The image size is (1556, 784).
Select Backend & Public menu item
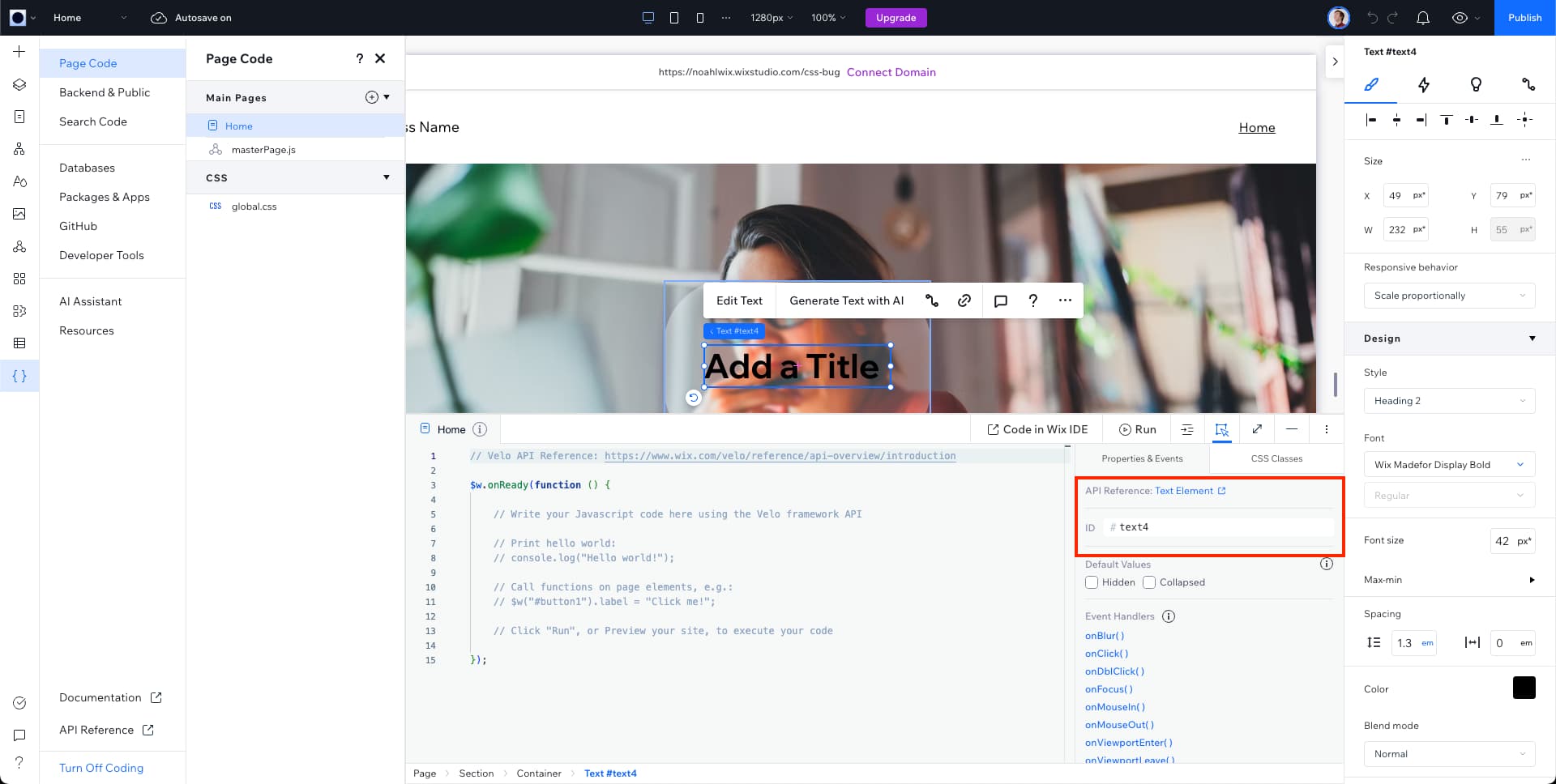(105, 92)
